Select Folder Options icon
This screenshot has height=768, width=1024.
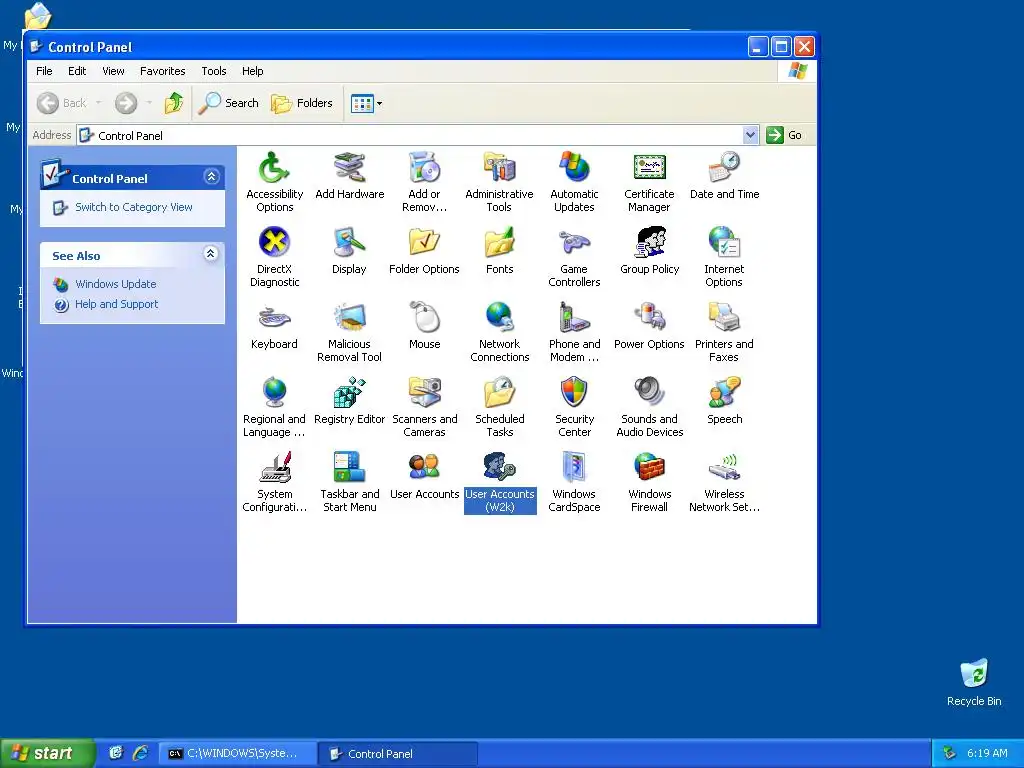coord(424,243)
